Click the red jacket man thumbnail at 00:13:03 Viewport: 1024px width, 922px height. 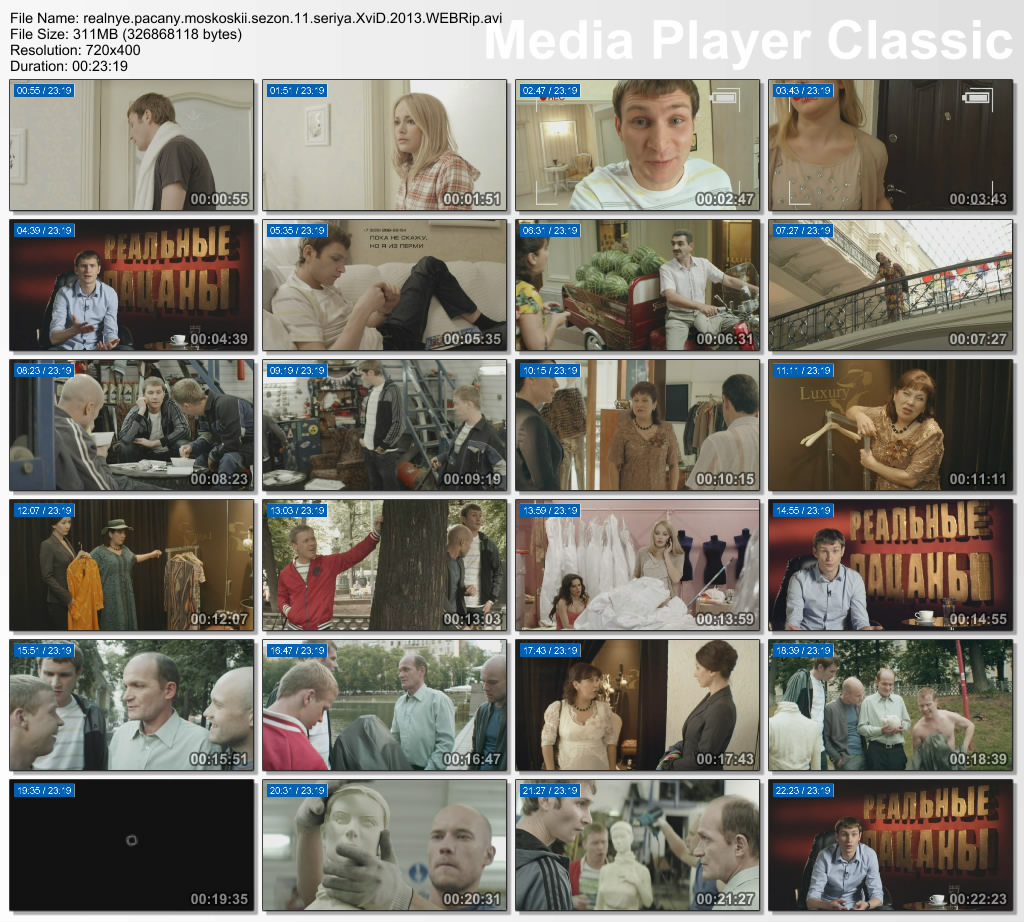(x=385, y=566)
